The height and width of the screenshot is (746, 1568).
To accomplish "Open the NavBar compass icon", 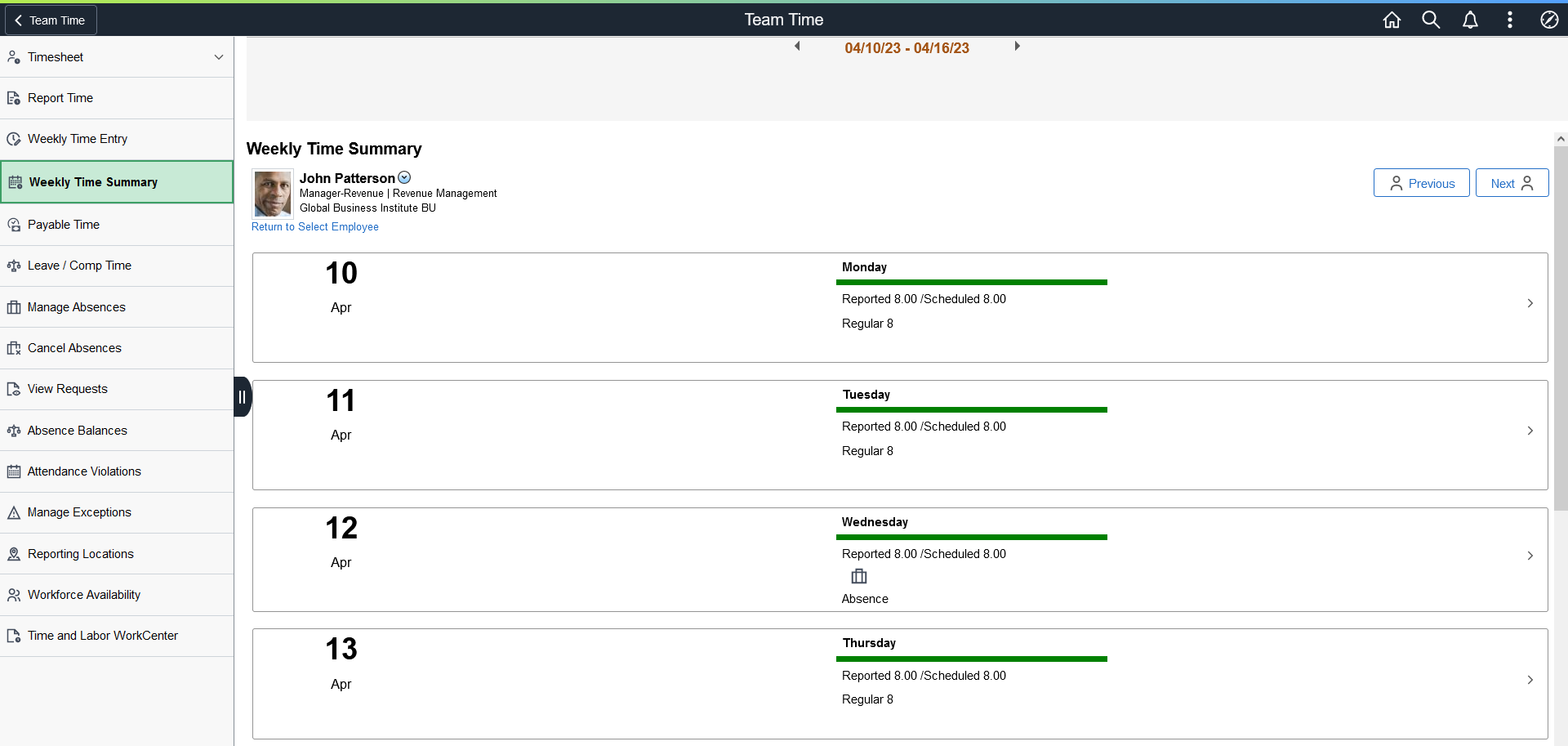I will pyautogui.click(x=1549, y=20).
